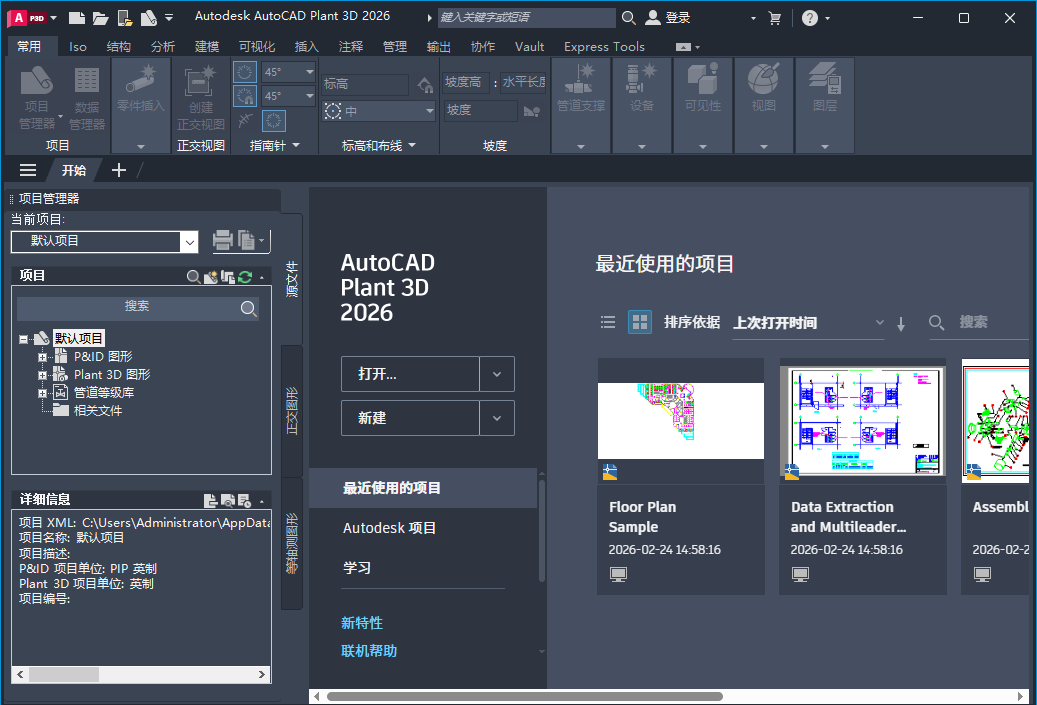1037x705 pixels.
Task: Click the search magnifier icon in title bar
Action: pyautogui.click(x=629, y=18)
